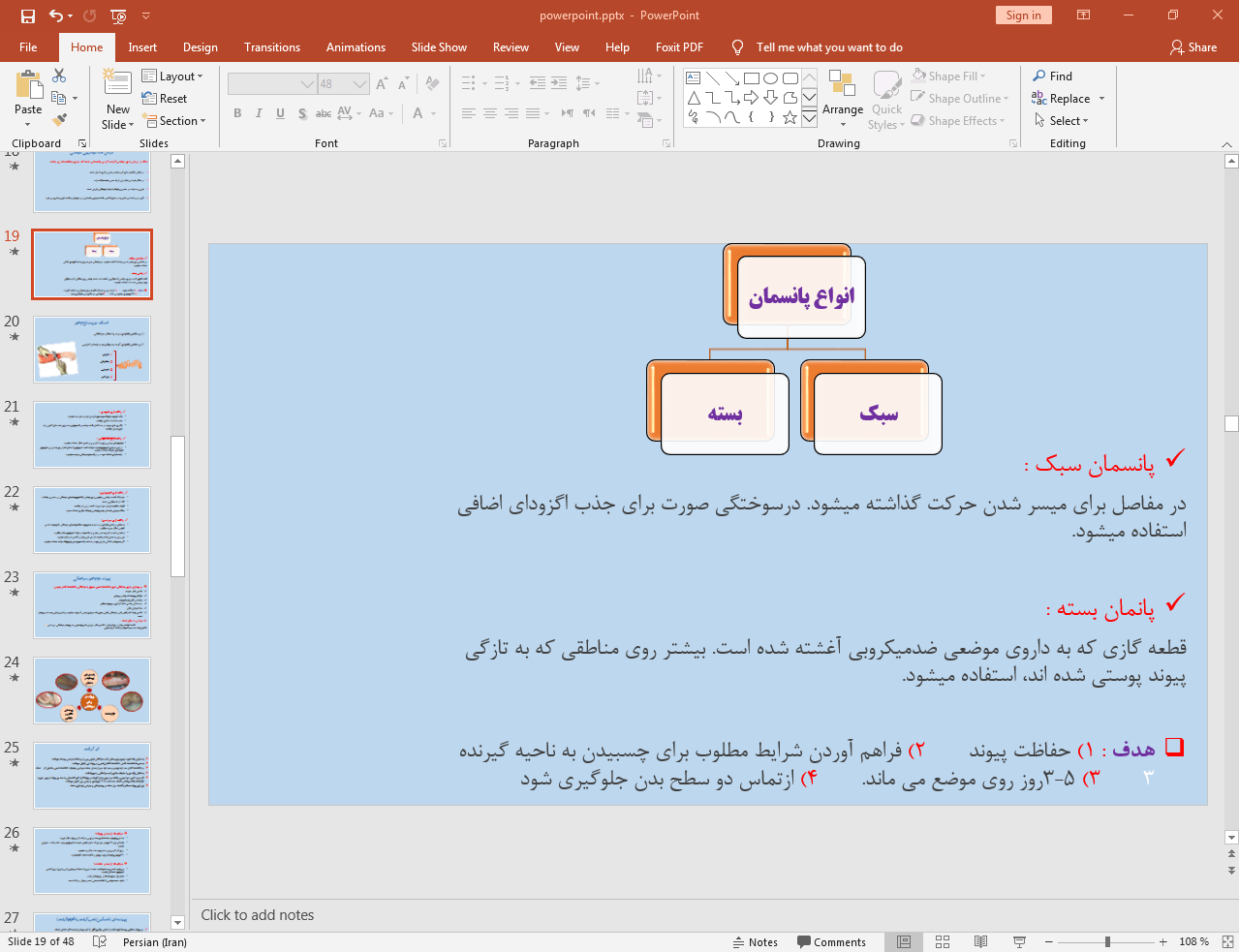The image size is (1239, 952).
Task: Toggle Bold formatting
Action: 237,113
